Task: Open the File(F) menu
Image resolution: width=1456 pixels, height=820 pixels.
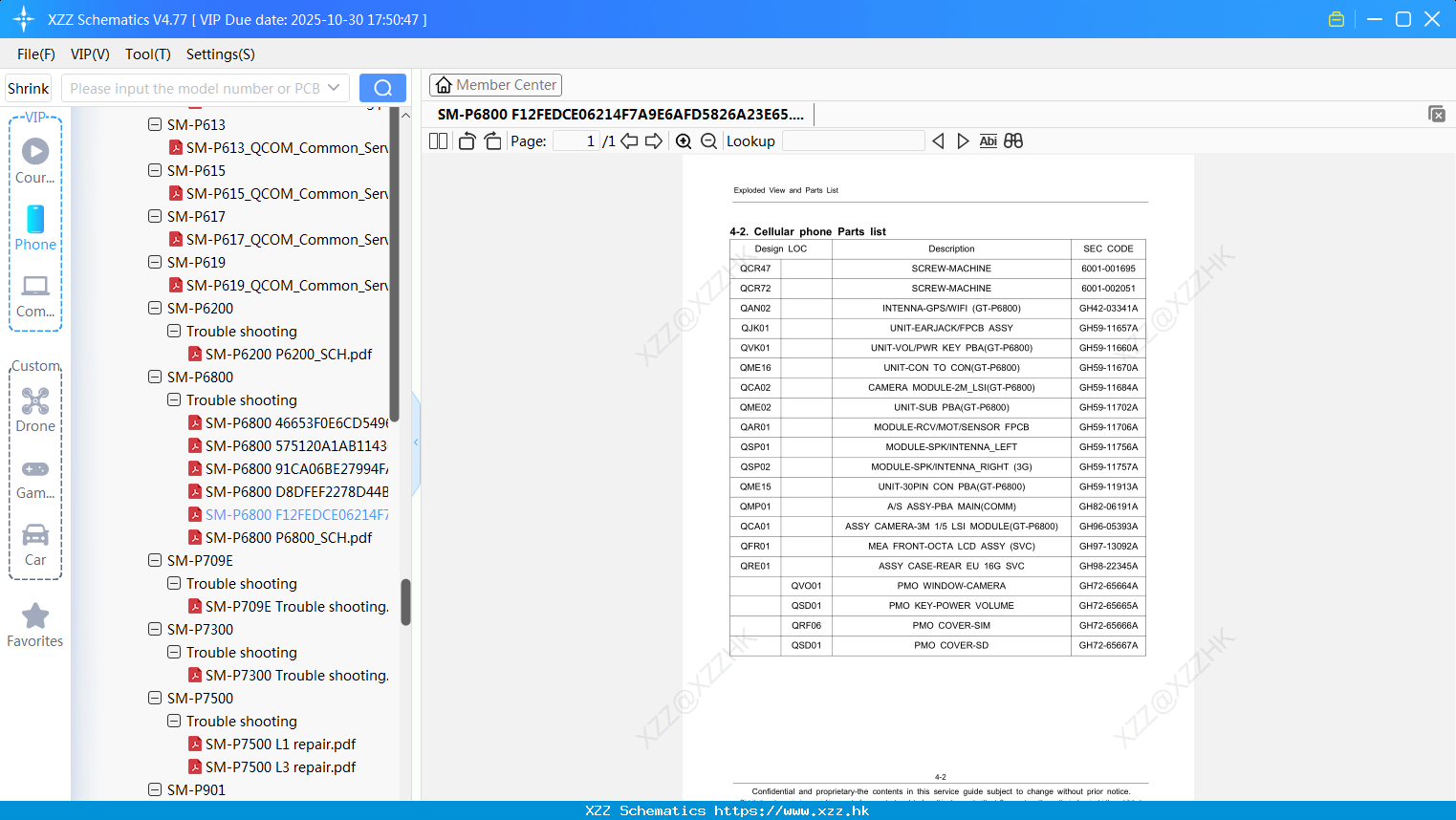Action: [36, 54]
